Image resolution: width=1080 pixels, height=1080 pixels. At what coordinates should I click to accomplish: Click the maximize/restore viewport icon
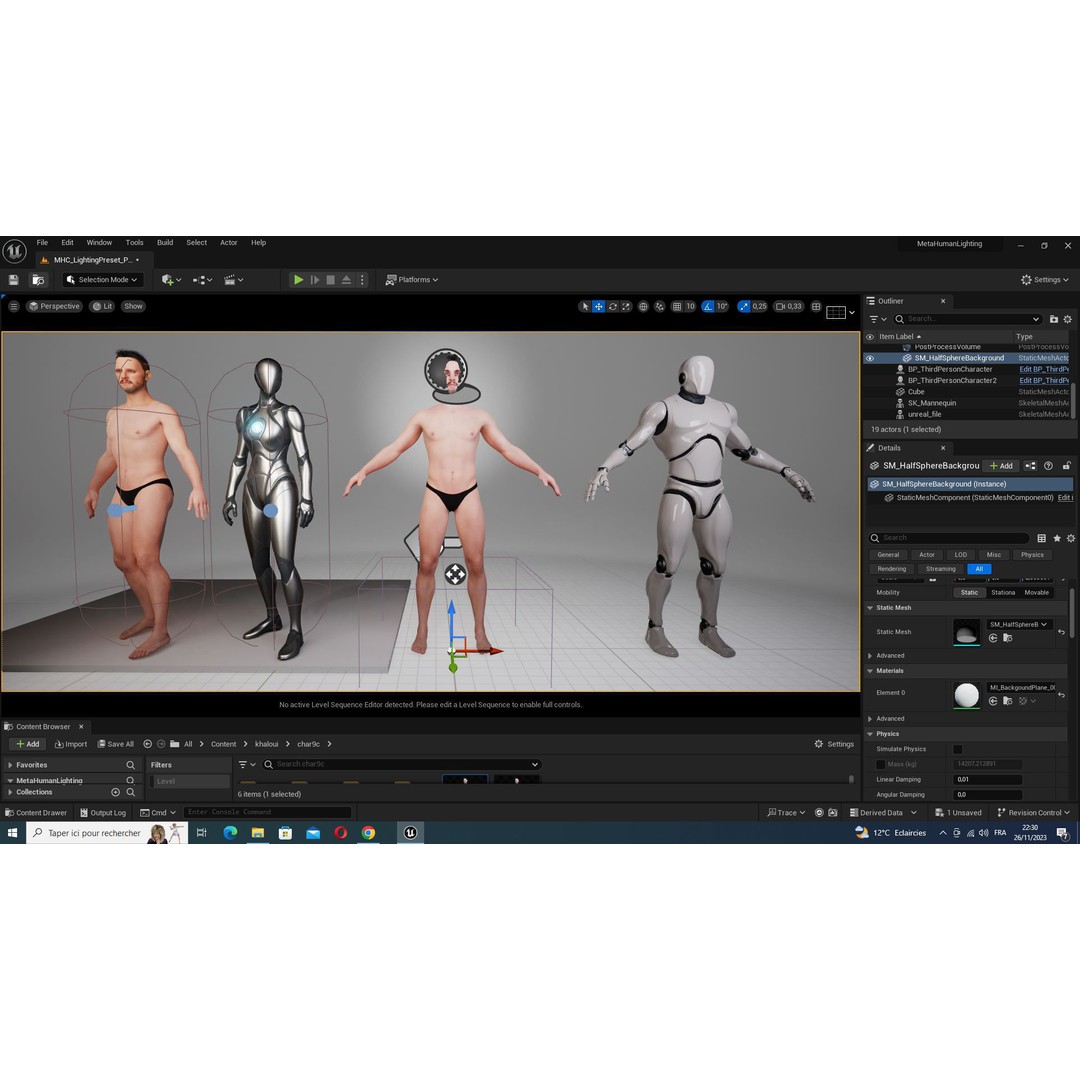click(816, 307)
